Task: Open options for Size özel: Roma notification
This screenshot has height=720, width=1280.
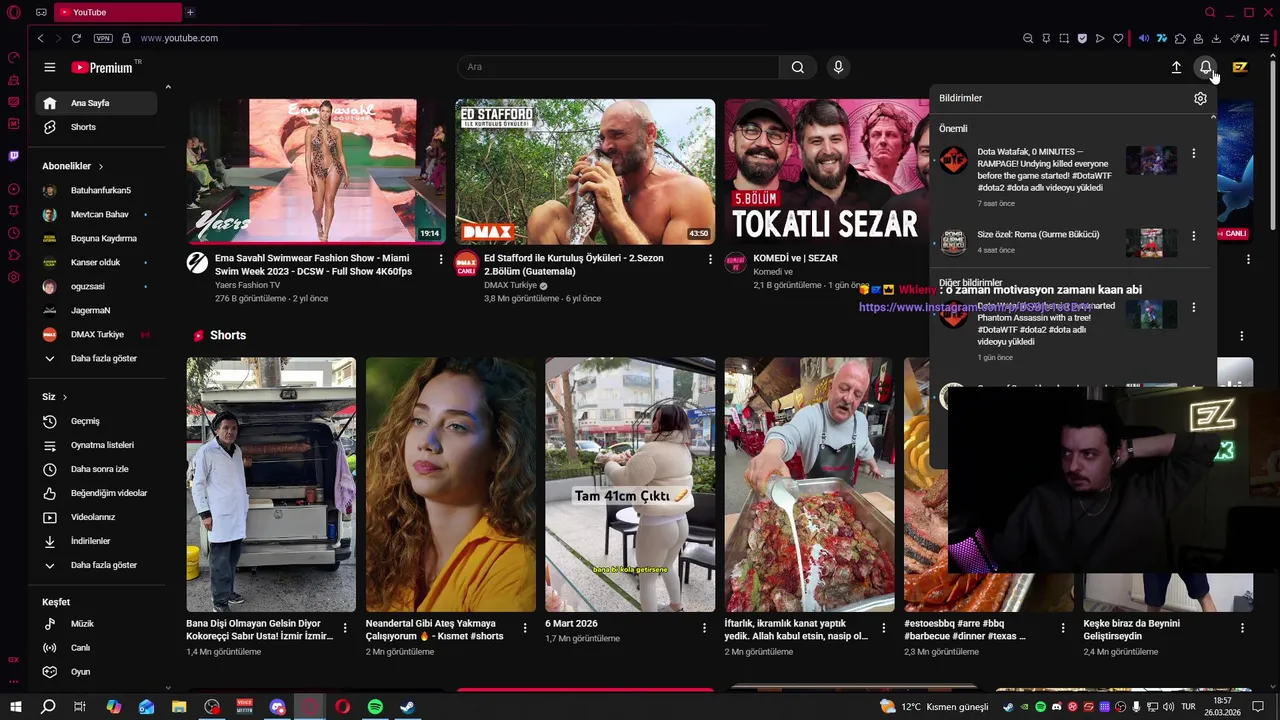Action: 1193,236
